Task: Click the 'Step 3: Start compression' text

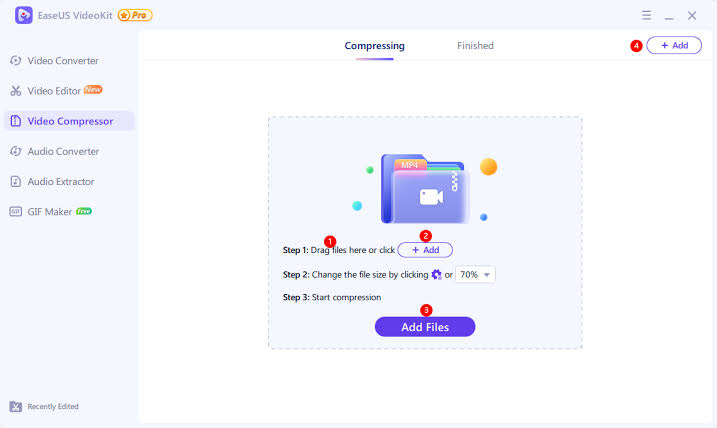Action: click(x=332, y=297)
